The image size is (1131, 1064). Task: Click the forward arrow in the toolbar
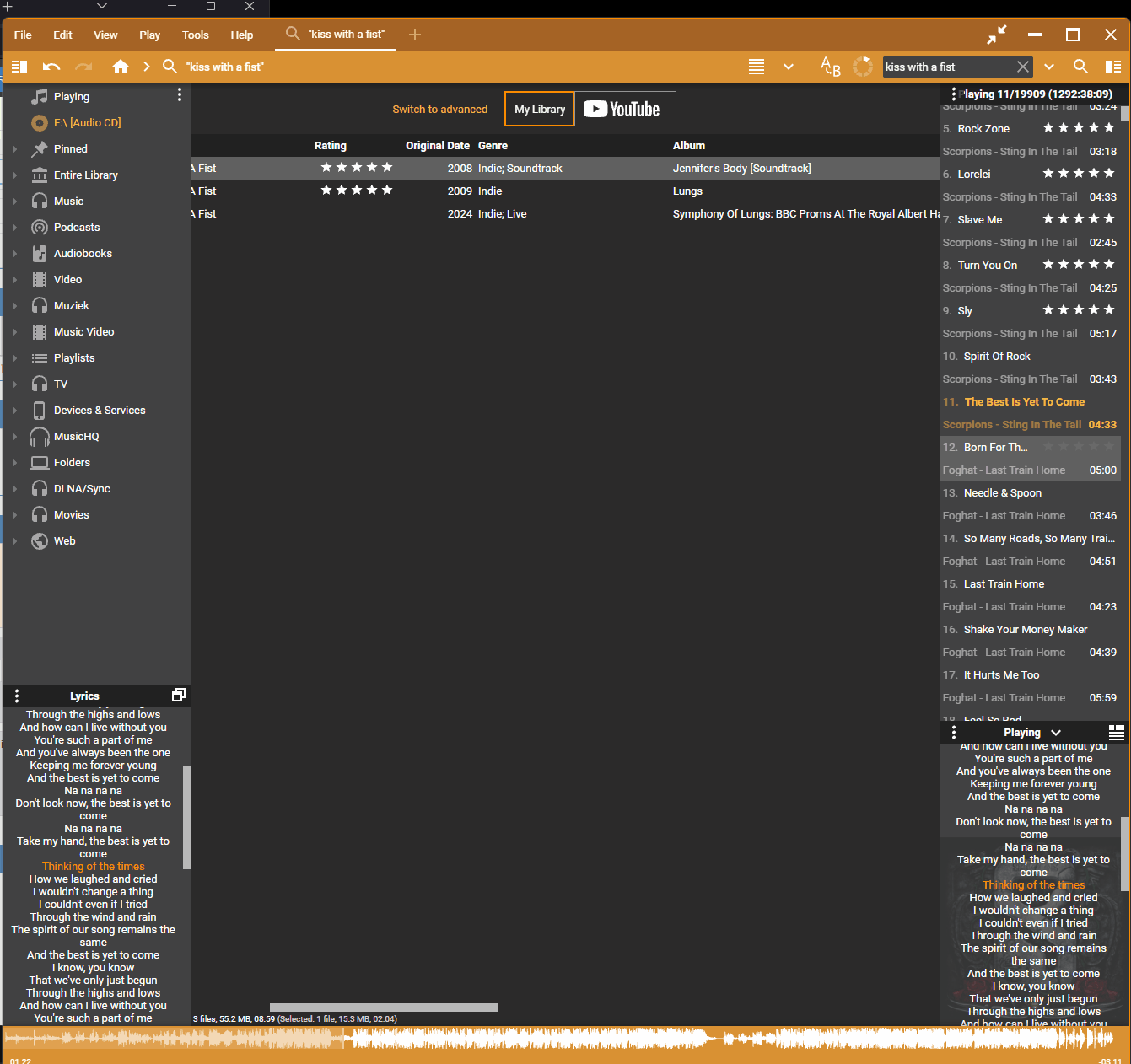pos(83,67)
